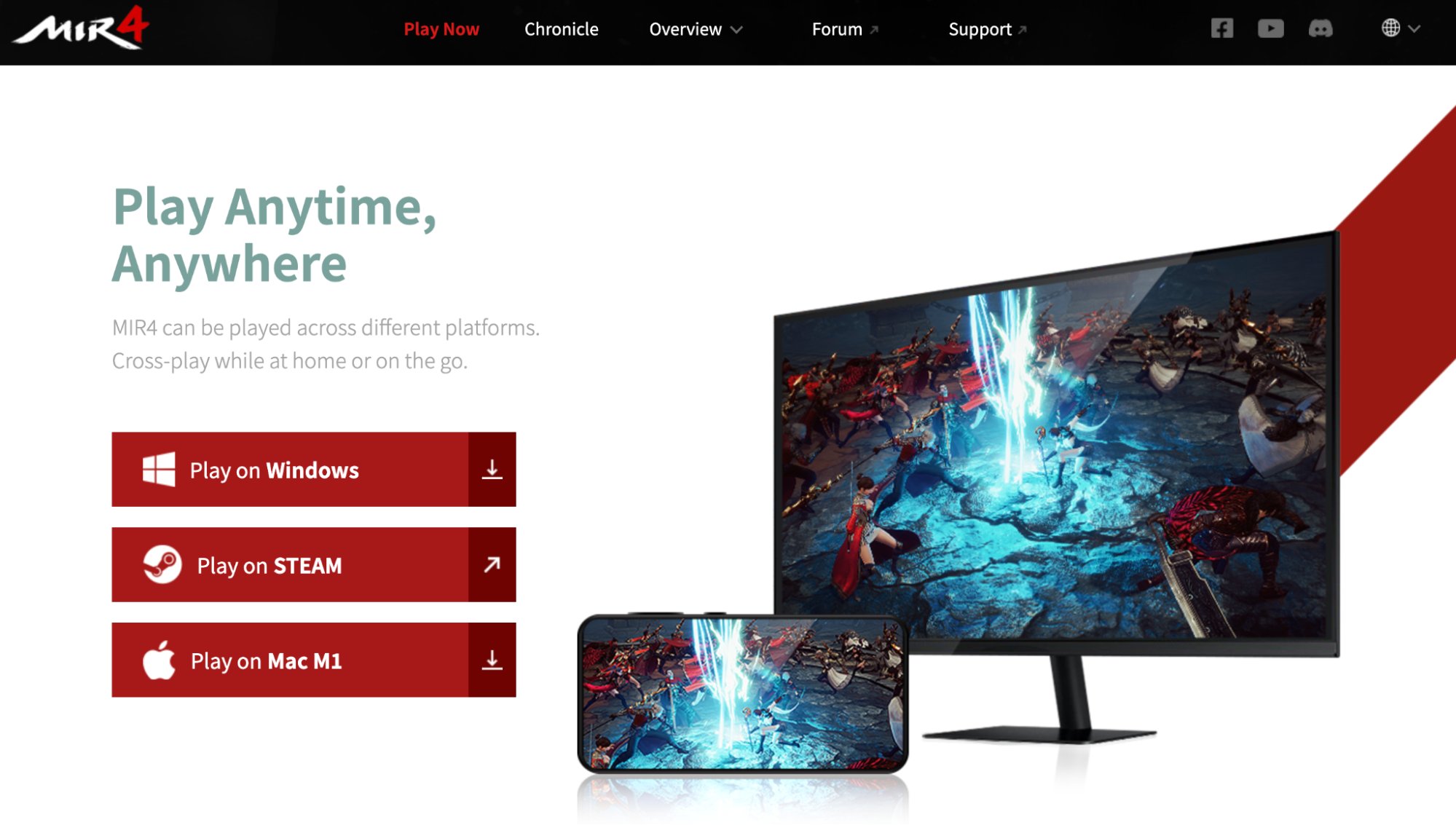1456x825 pixels.
Task: Click the Play on Mac M1 button
Action: (x=313, y=659)
